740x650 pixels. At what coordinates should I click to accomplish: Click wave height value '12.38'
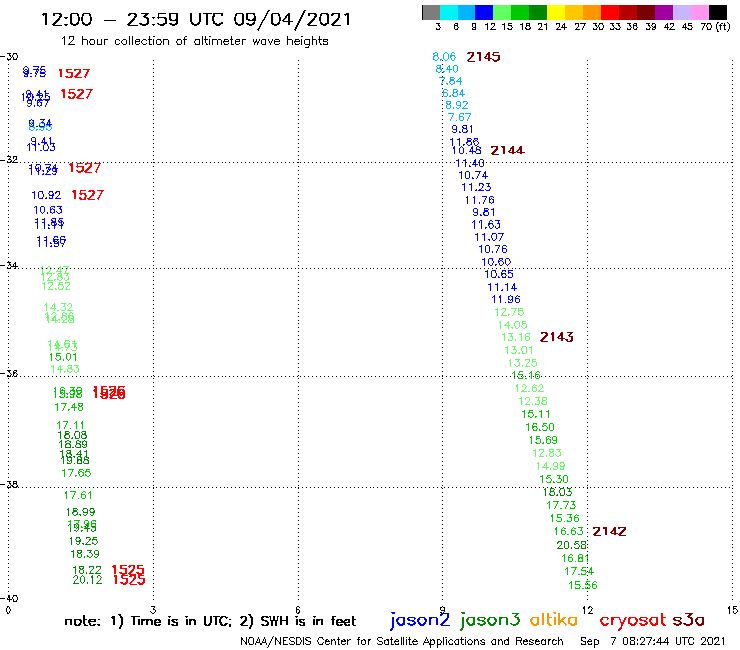[x=533, y=402]
